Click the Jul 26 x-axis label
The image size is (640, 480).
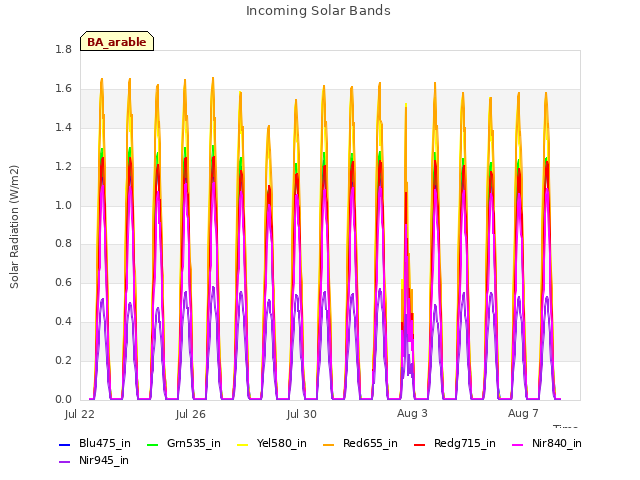(191, 414)
